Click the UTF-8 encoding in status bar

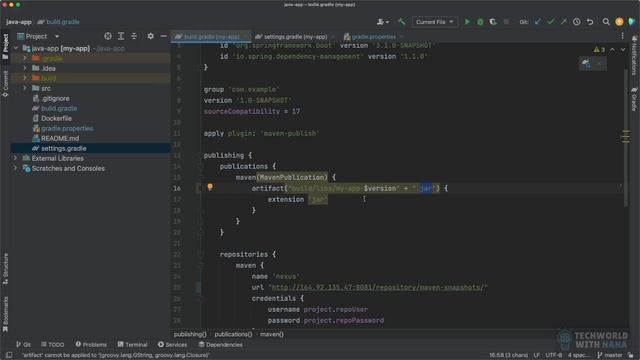tap(553, 355)
